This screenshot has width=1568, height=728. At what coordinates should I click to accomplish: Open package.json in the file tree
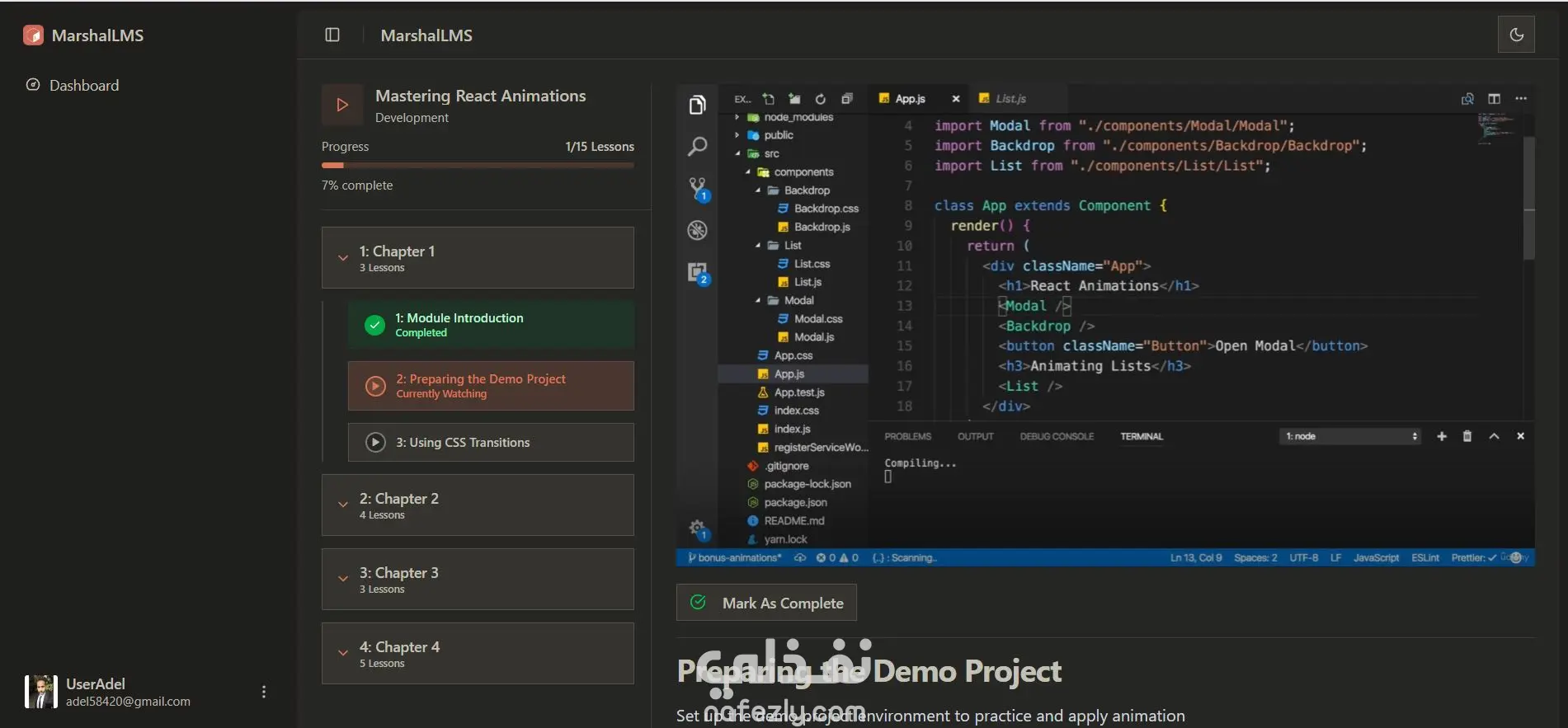pos(795,503)
